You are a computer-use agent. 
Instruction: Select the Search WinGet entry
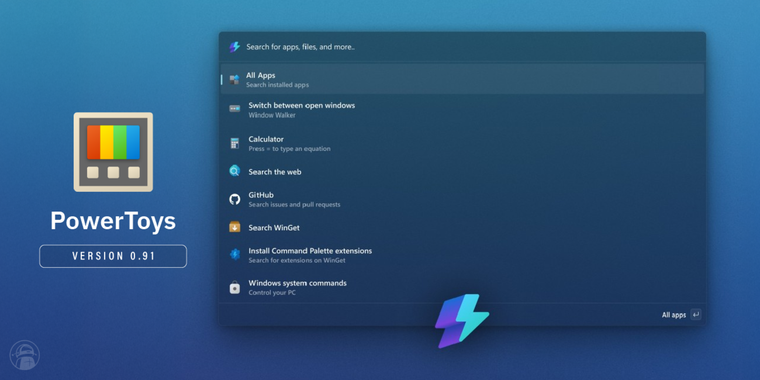pyautogui.click(x=462, y=227)
